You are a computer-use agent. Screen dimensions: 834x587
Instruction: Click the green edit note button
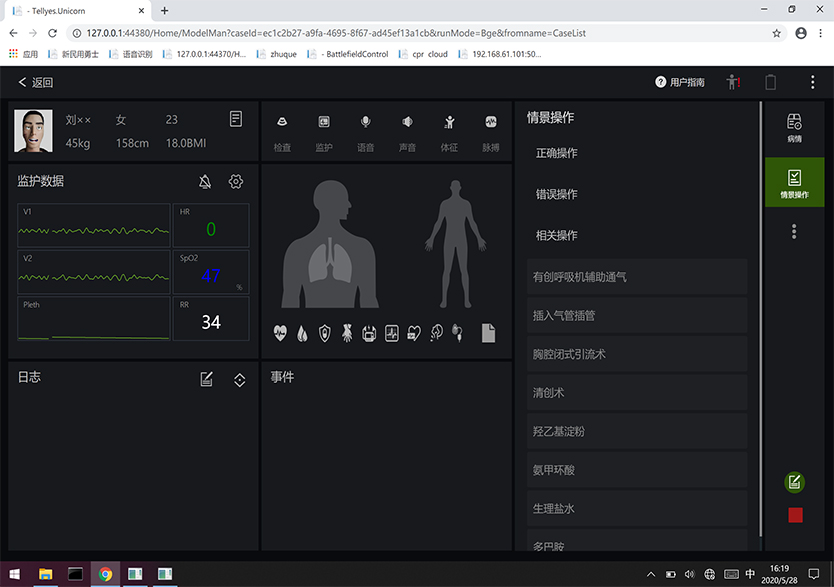[x=795, y=482]
